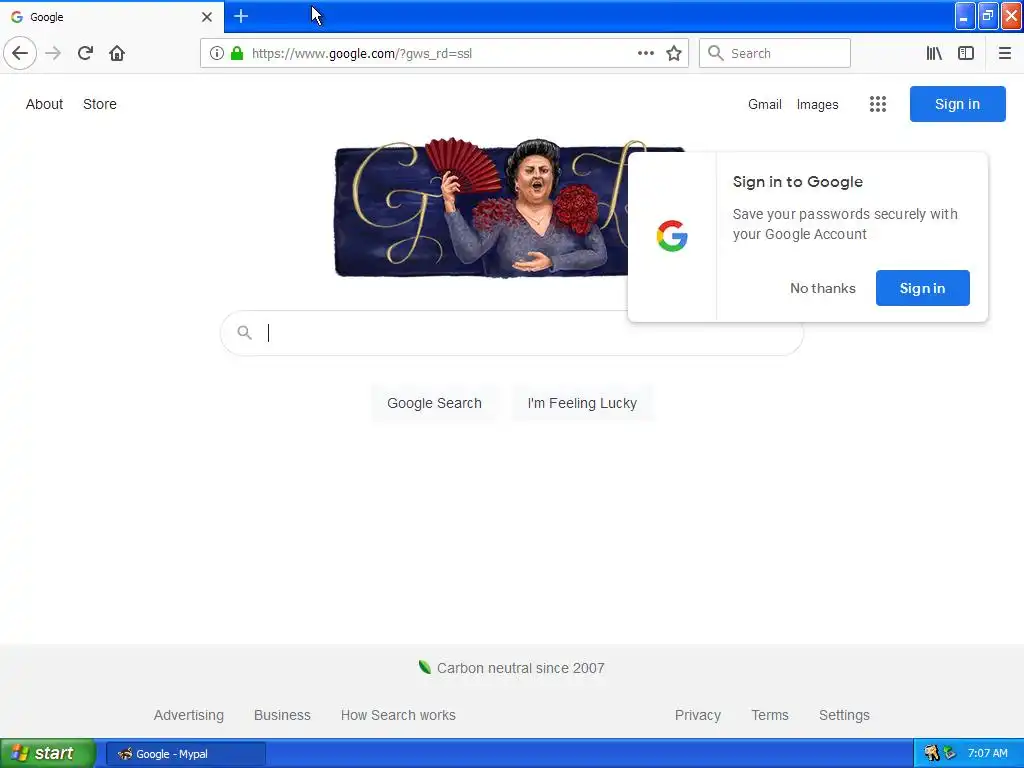Click the Montserrat Caballé Google Doodle

[481, 208]
